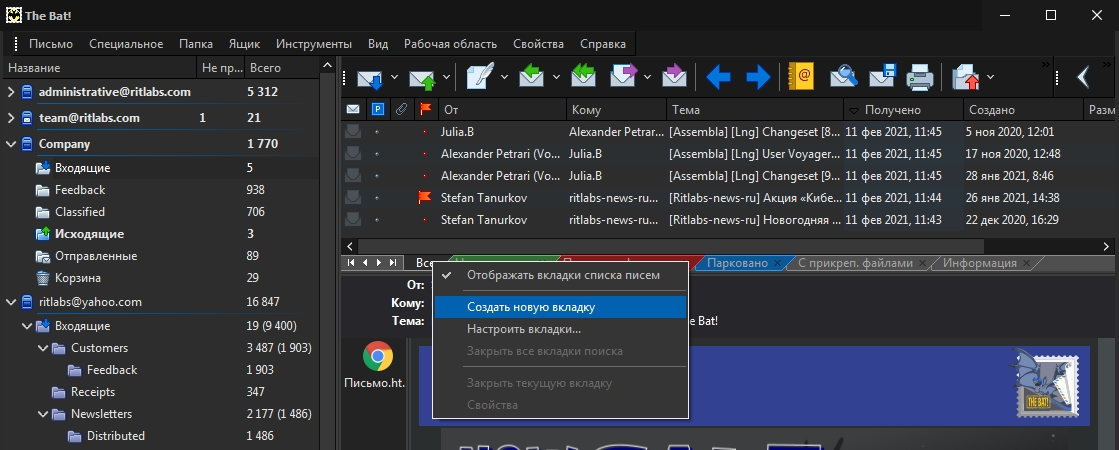
Task: Choose Настроить вкладки... in context menu
Action: (x=560, y=329)
